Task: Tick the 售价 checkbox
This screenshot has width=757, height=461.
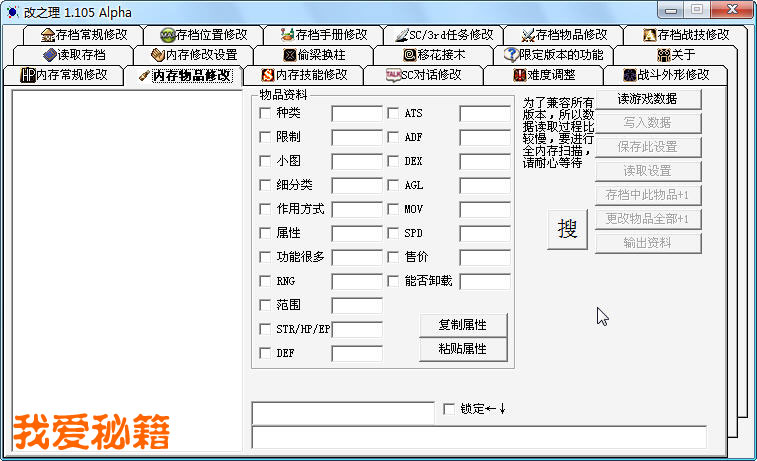Action: coord(393,257)
